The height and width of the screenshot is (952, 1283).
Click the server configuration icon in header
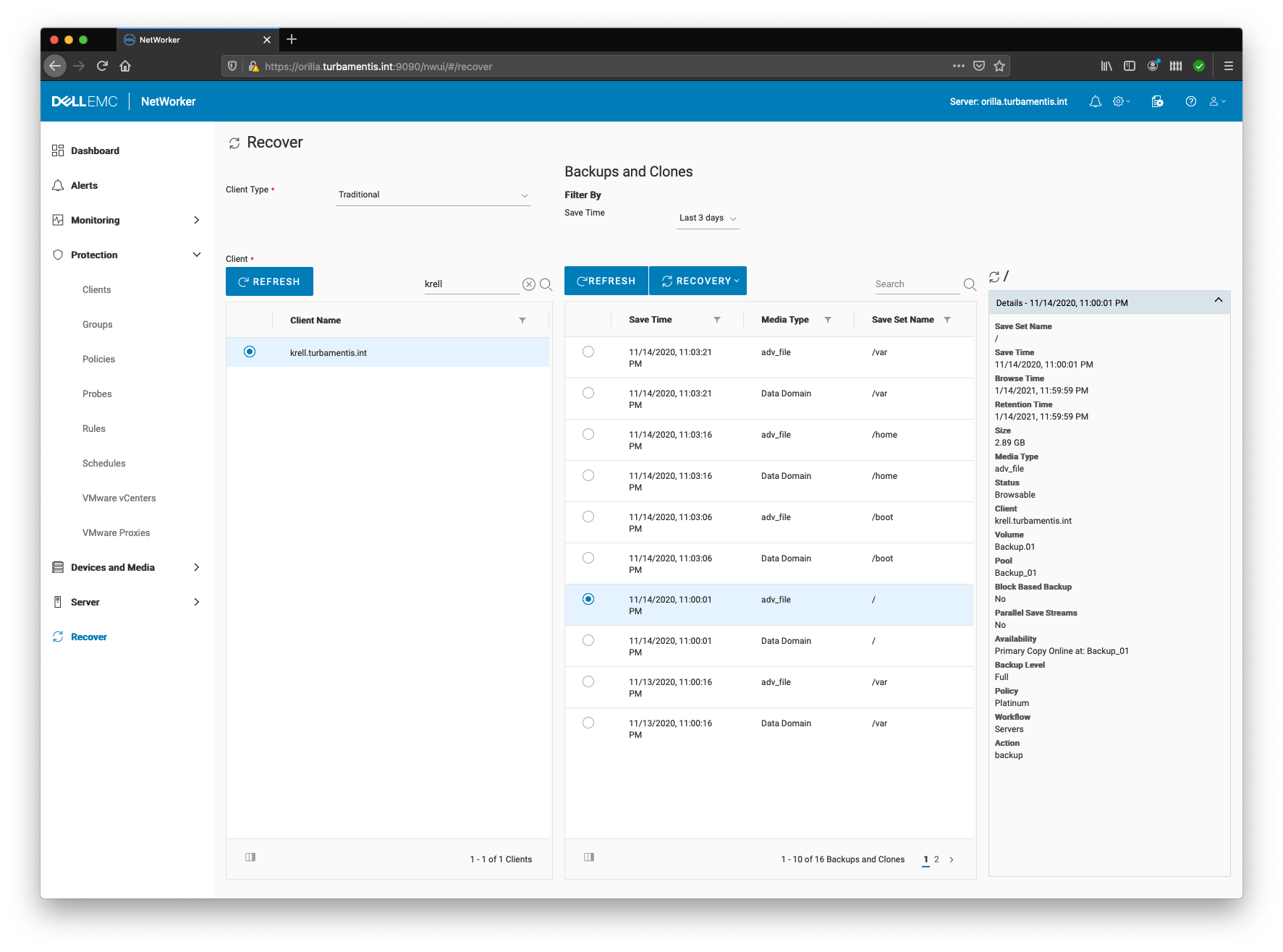[x=1157, y=102]
